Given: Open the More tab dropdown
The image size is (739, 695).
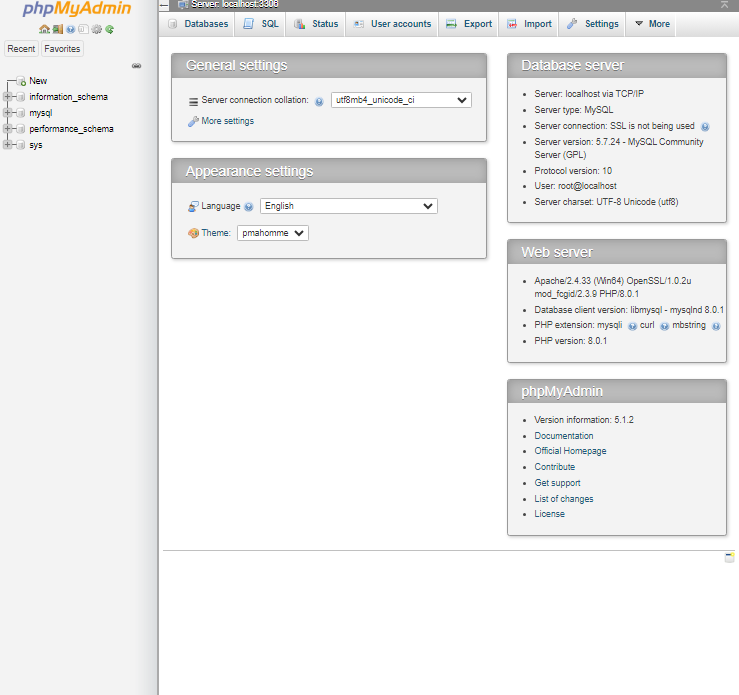Looking at the screenshot, I should coord(653,24).
